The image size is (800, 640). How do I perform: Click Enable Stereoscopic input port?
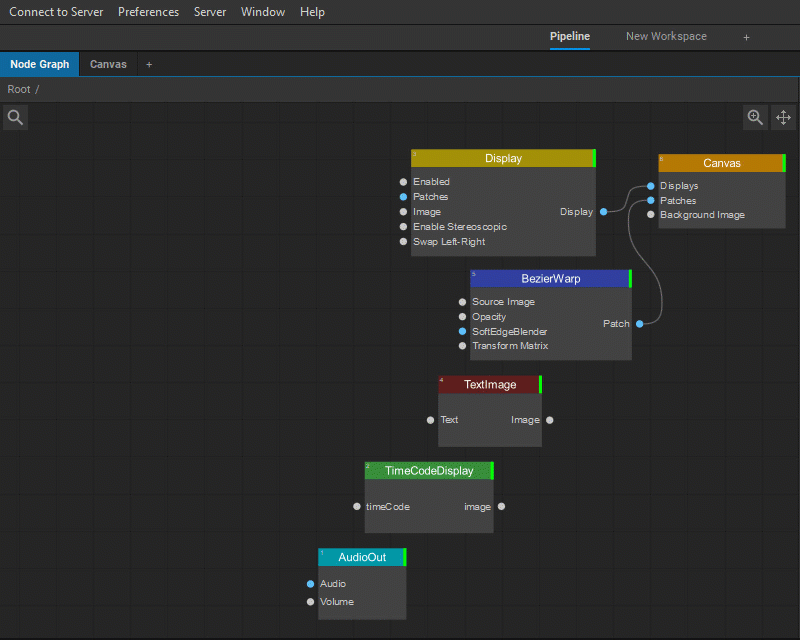pos(403,227)
